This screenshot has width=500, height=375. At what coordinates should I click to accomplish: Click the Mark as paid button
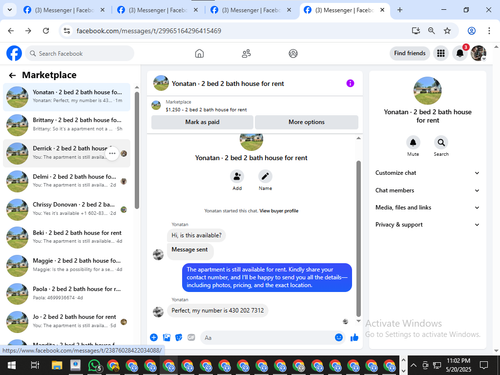[202, 122]
